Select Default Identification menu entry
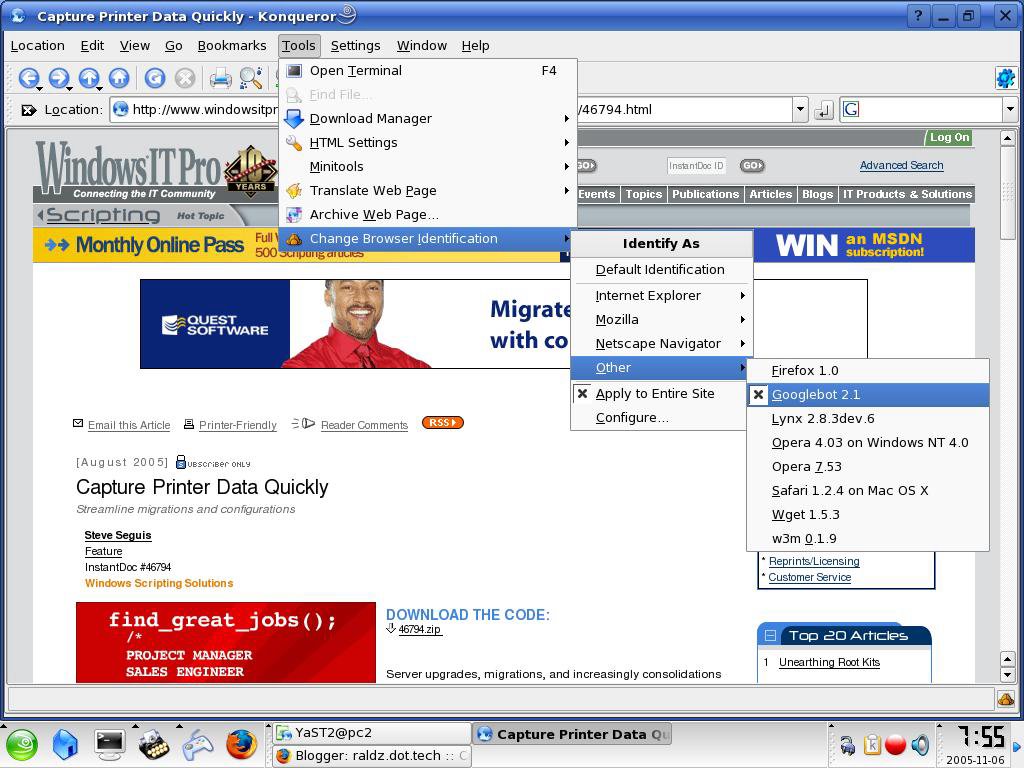 pos(662,270)
